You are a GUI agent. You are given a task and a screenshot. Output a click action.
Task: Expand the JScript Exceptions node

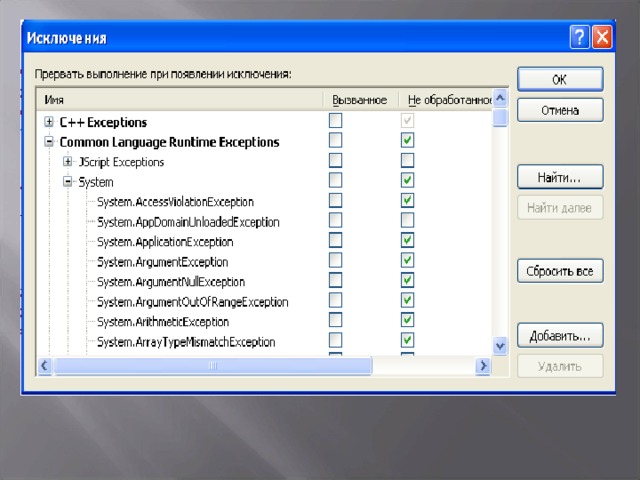[68, 162]
